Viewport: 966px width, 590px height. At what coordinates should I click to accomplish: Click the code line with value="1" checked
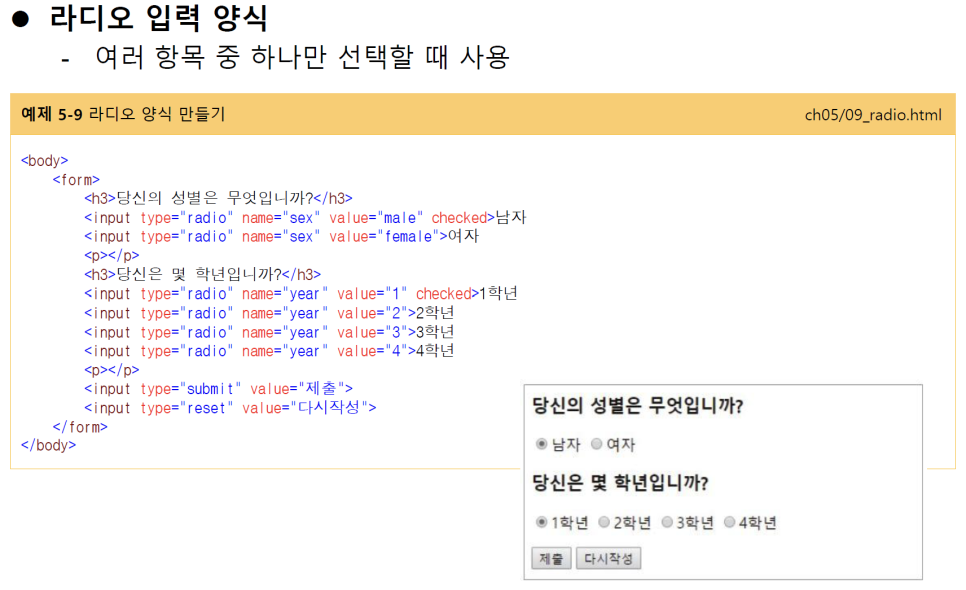(x=301, y=294)
